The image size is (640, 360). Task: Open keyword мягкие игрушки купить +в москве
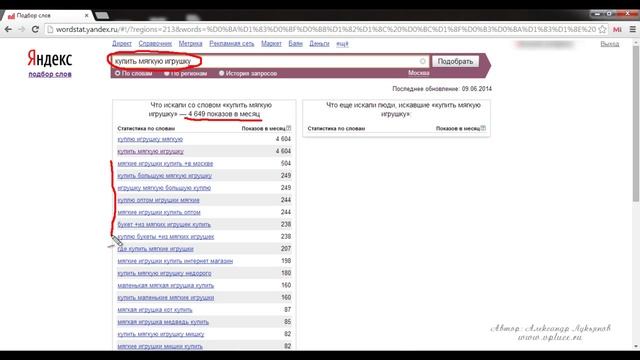tap(165, 164)
